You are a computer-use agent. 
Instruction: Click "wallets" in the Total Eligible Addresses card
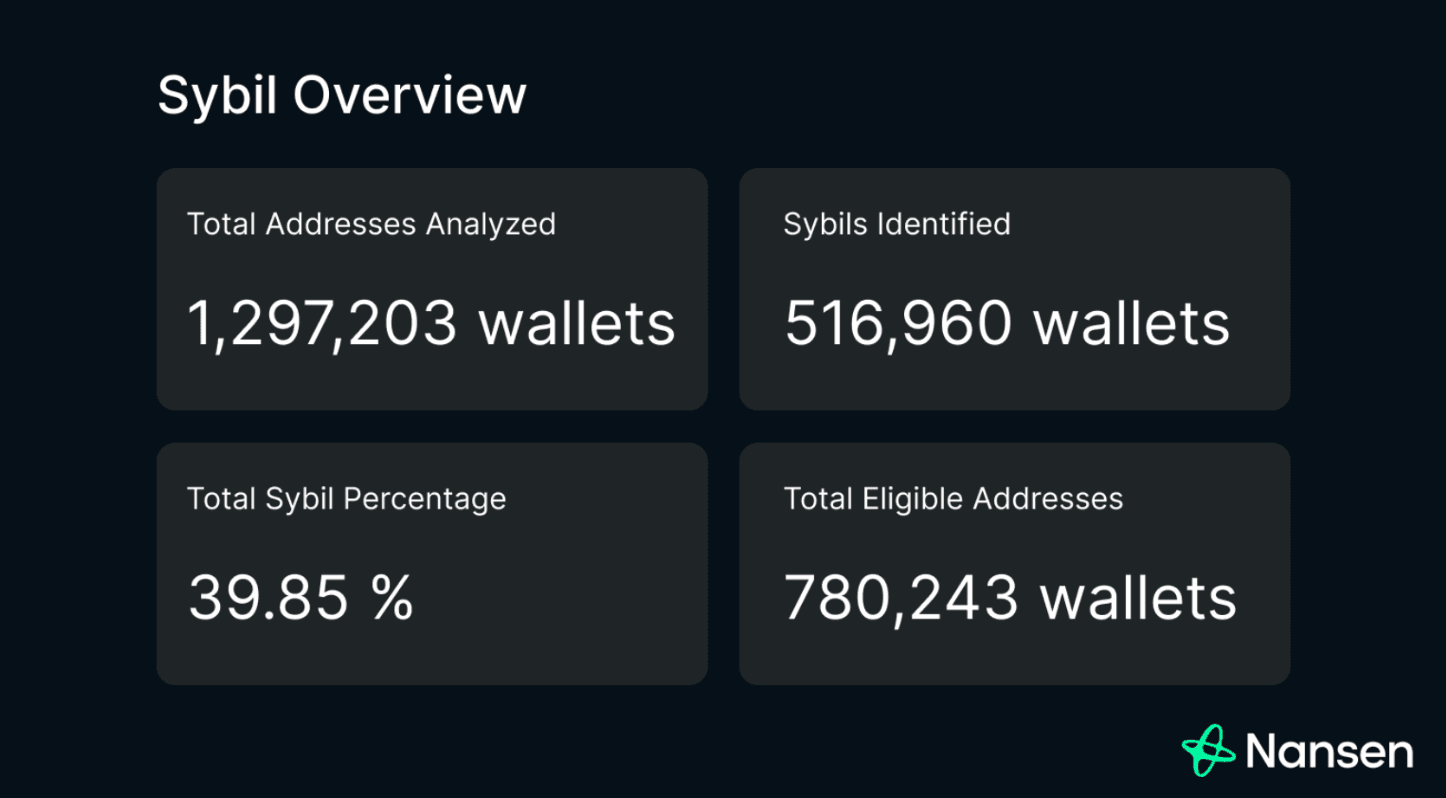tap(1138, 598)
